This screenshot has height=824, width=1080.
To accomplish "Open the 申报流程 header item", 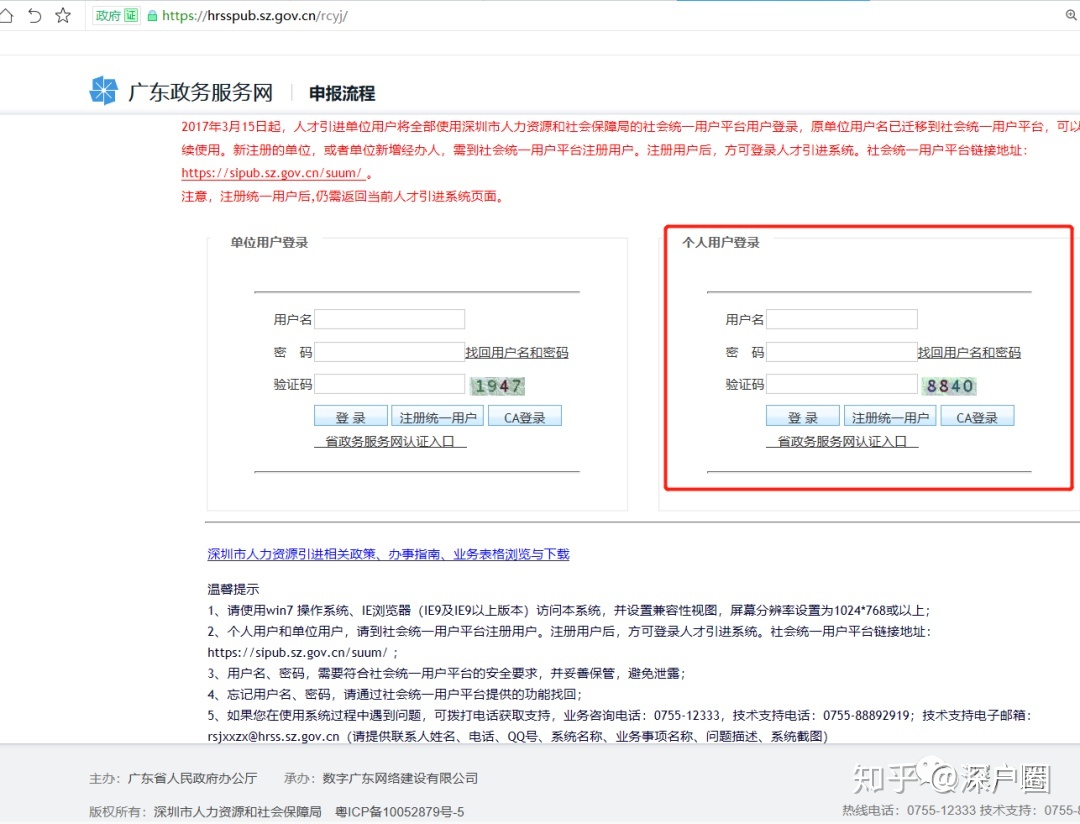I will coord(342,93).
